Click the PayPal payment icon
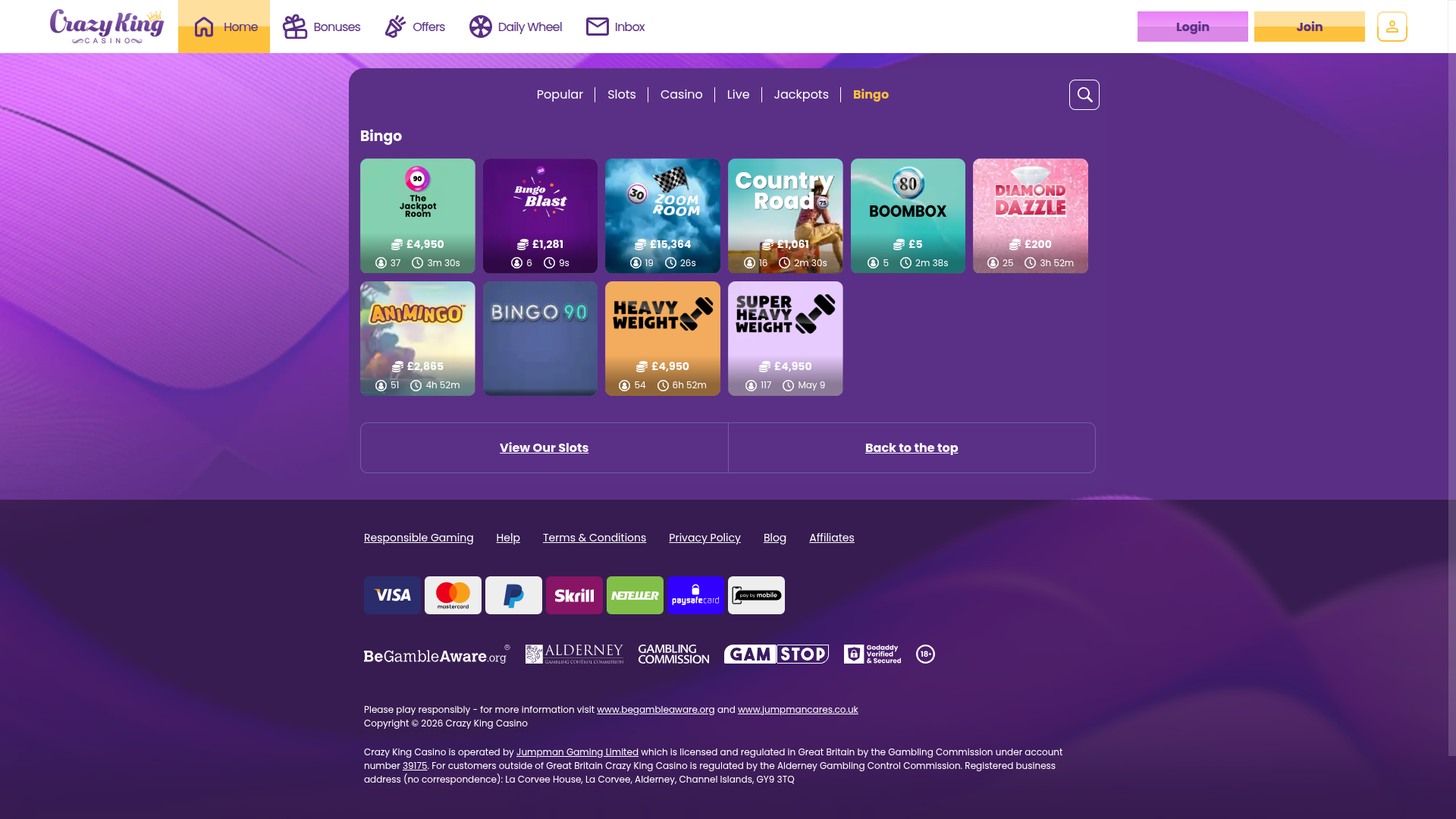Image resolution: width=1456 pixels, height=819 pixels. tap(513, 595)
